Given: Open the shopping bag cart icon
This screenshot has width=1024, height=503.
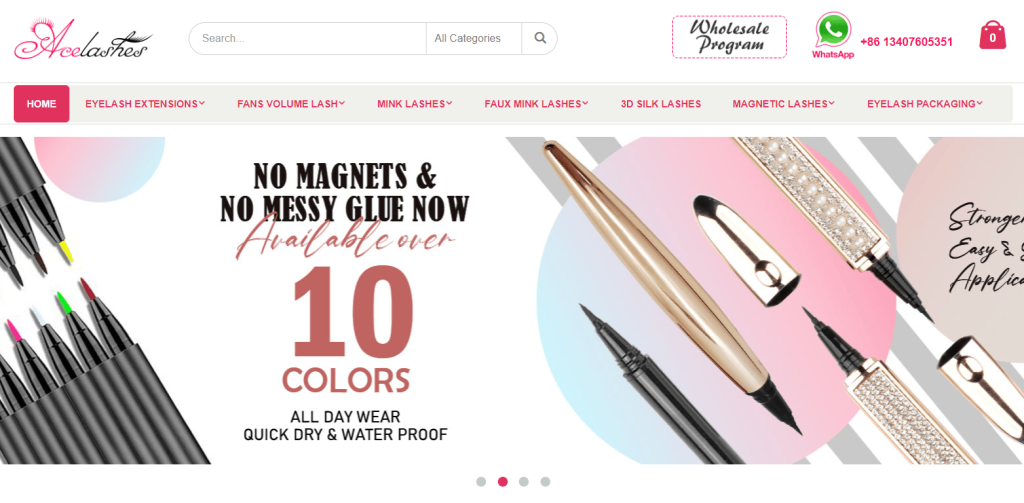Looking at the screenshot, I should 992,35.
